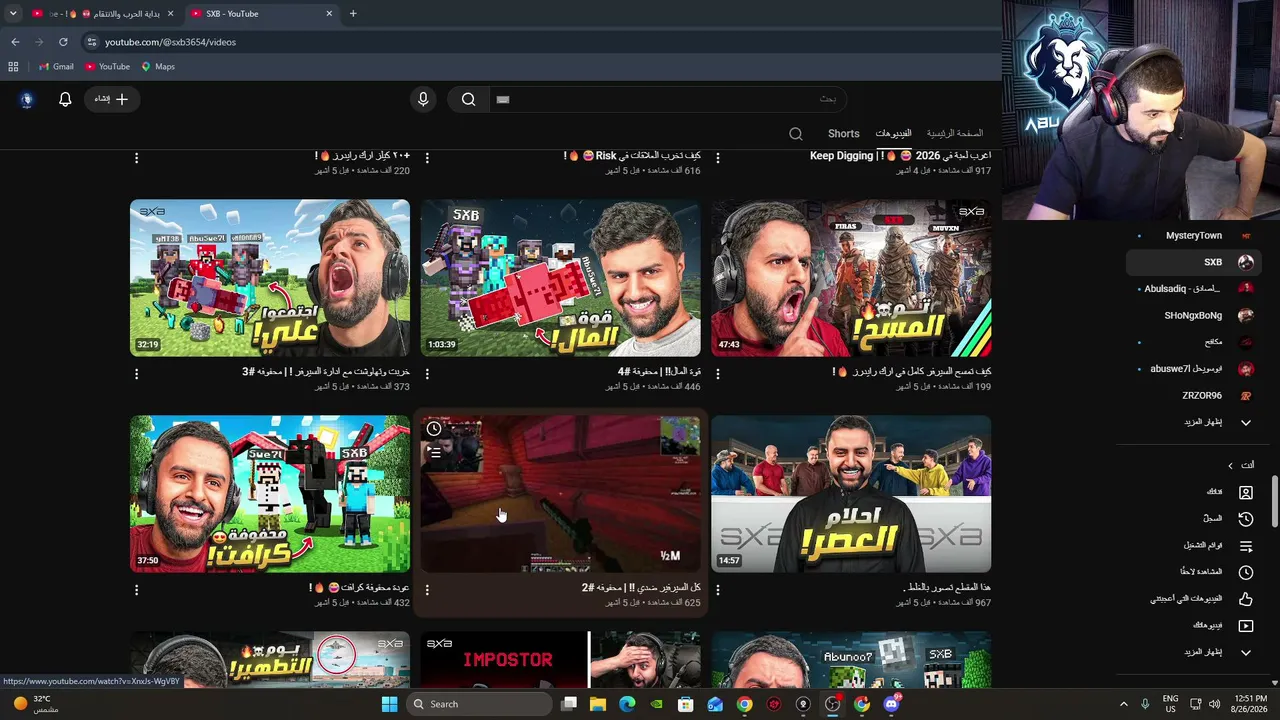Open options menu for the محفوفة #2 video
This screenshot has height=720, width=1280.
pos(427,589)
